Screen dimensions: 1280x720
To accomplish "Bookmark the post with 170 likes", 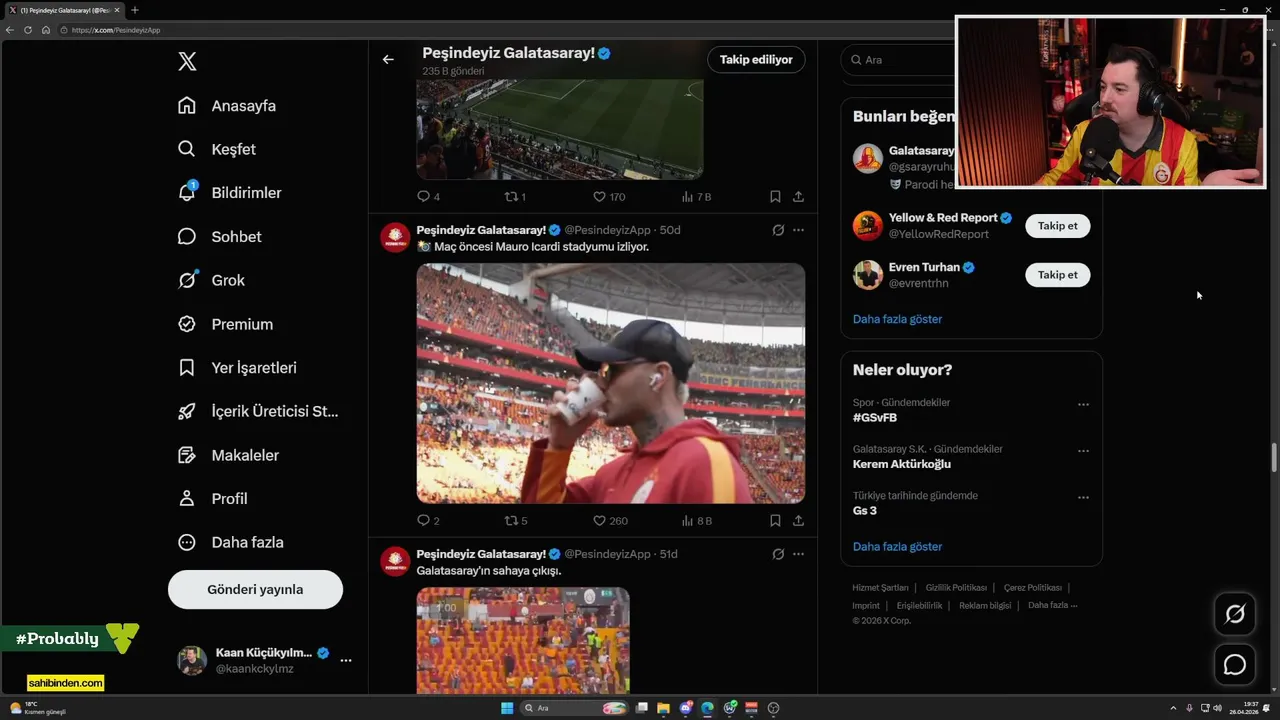I will click(x=775, y=197).
